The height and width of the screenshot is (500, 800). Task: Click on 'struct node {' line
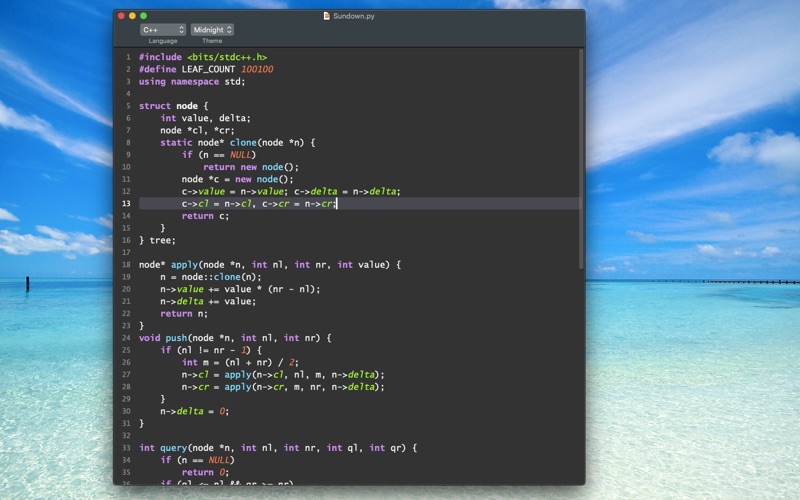coord(173,106)
